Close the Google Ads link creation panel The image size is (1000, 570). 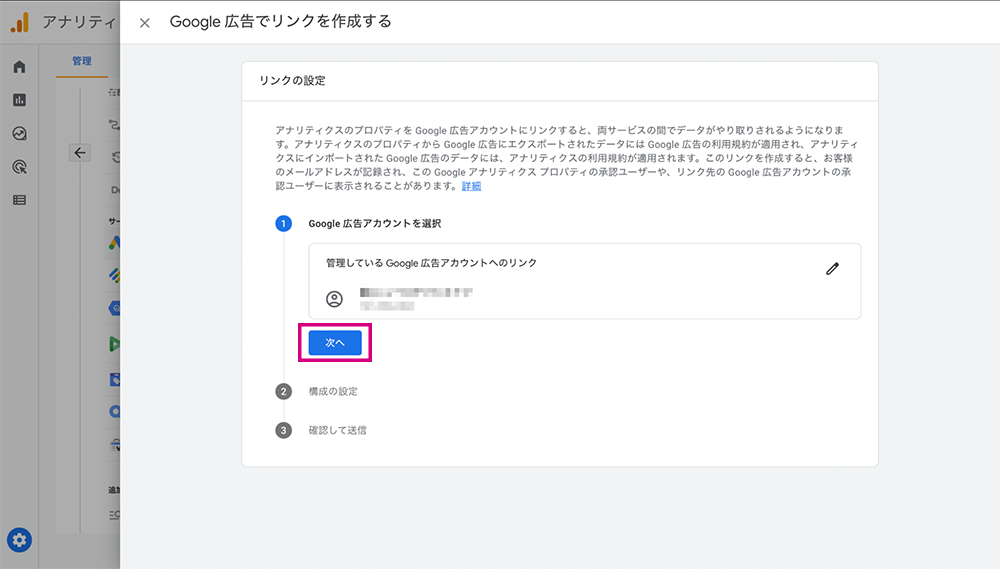(x=145, y=23)
